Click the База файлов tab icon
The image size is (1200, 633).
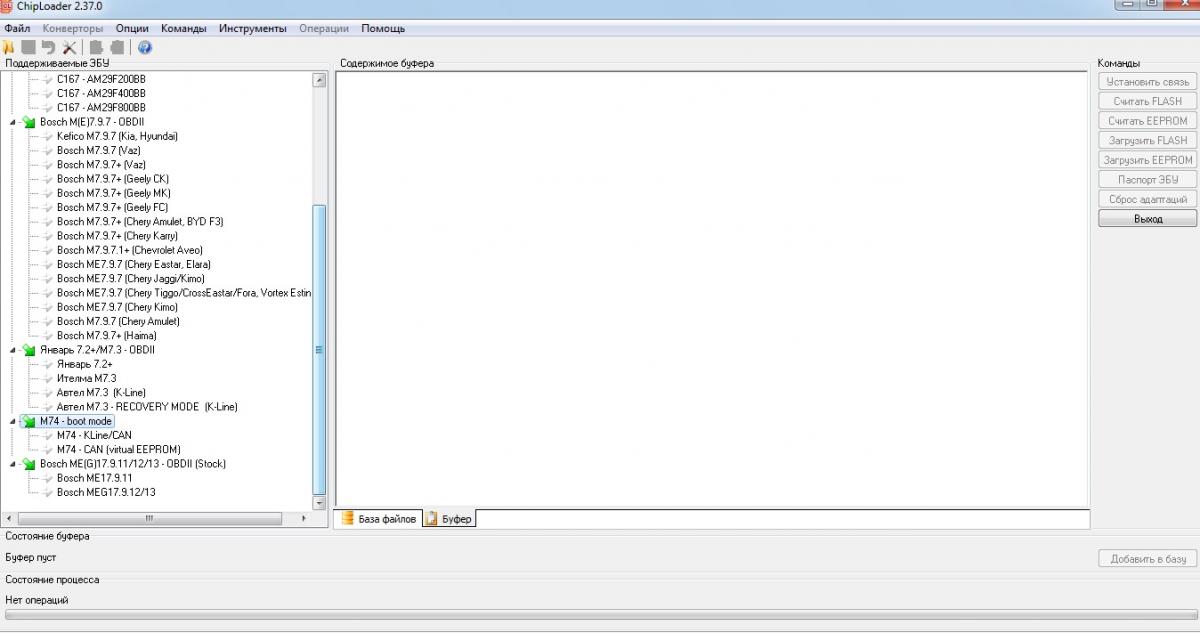pos(348,519)
